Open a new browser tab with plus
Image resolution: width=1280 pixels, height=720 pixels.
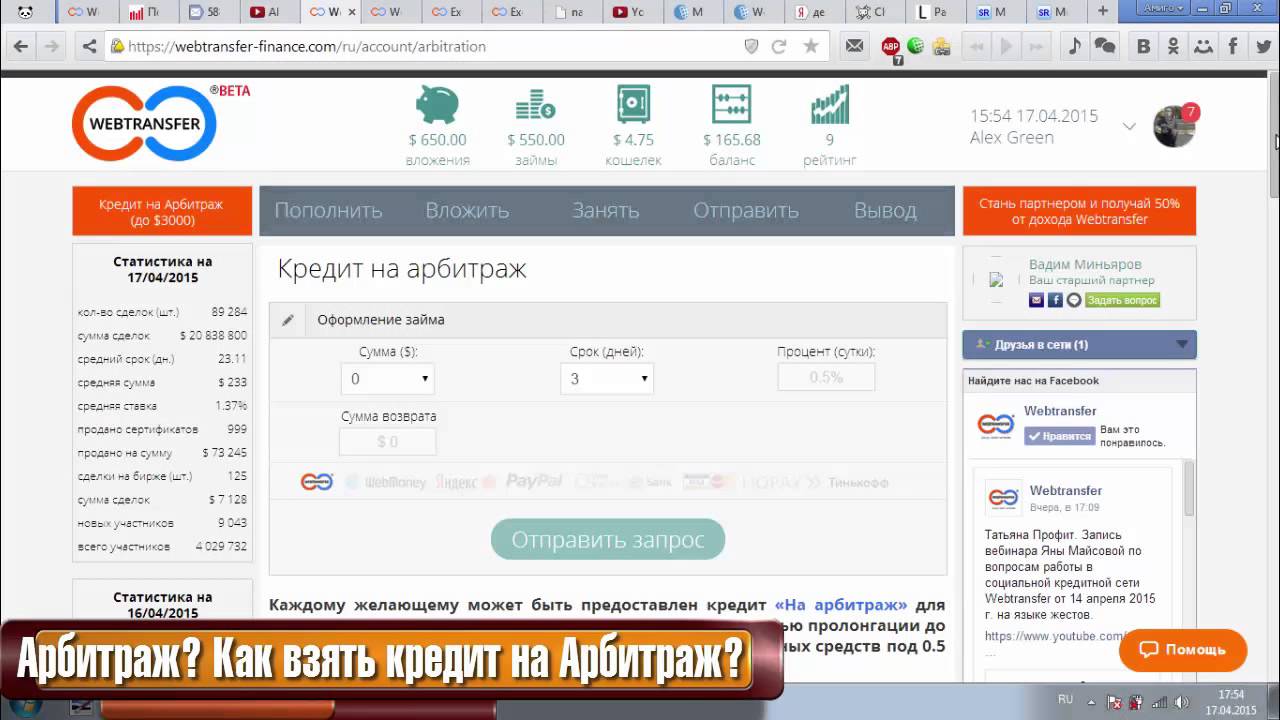[1103, 11]
